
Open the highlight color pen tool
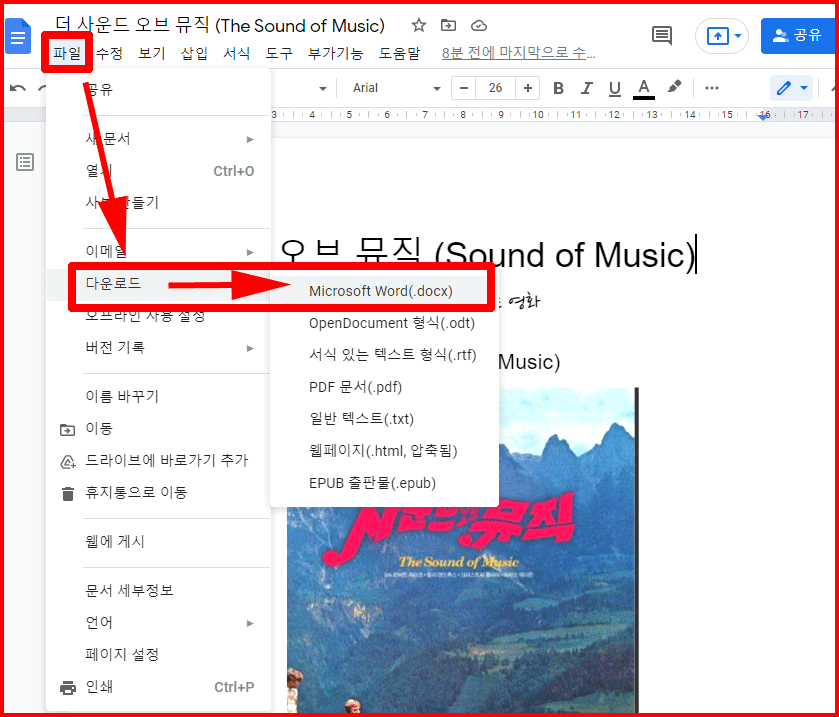(674, 87)
